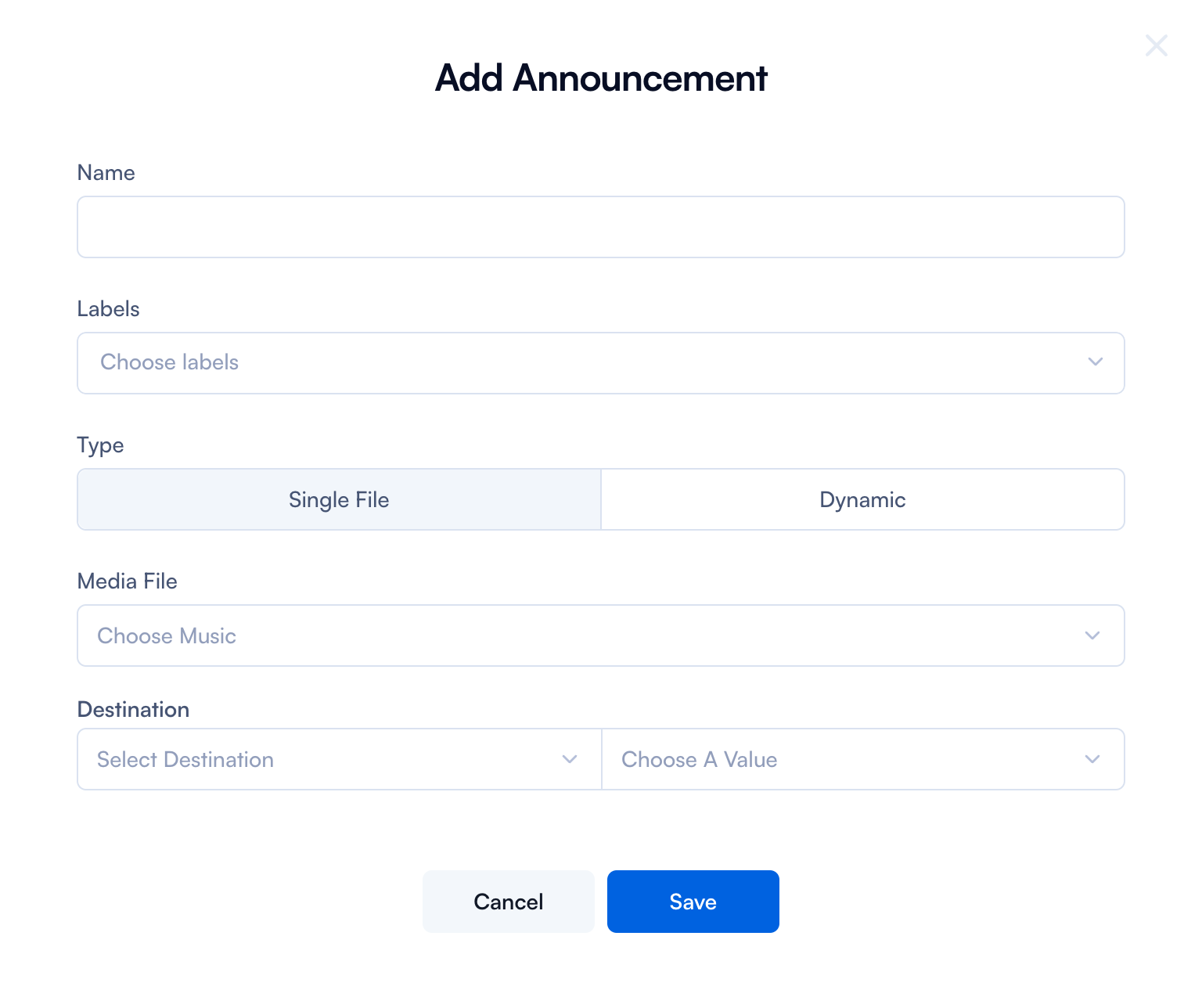Screen dimensions: 1202x1008
Task: Click the chevron beside Select Destination
Action: coord(570,759)
